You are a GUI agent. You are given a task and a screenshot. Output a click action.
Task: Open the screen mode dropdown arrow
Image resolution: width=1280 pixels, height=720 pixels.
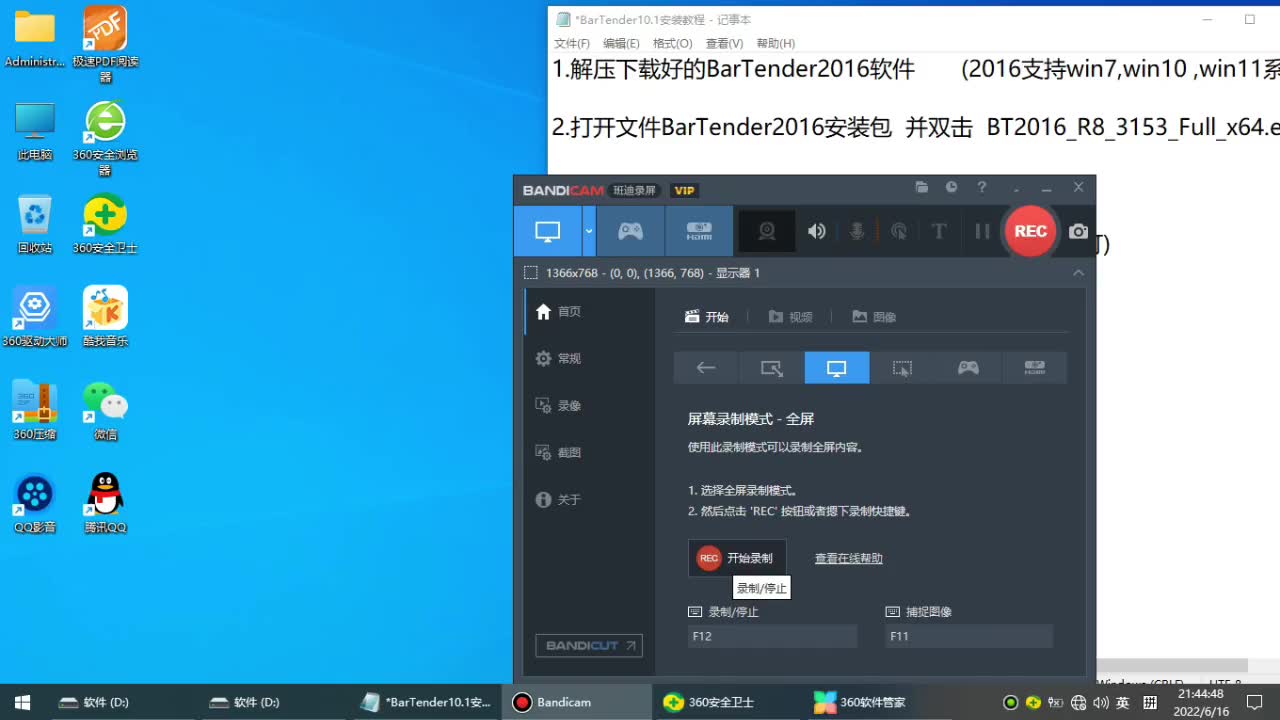tap(589, 231)
